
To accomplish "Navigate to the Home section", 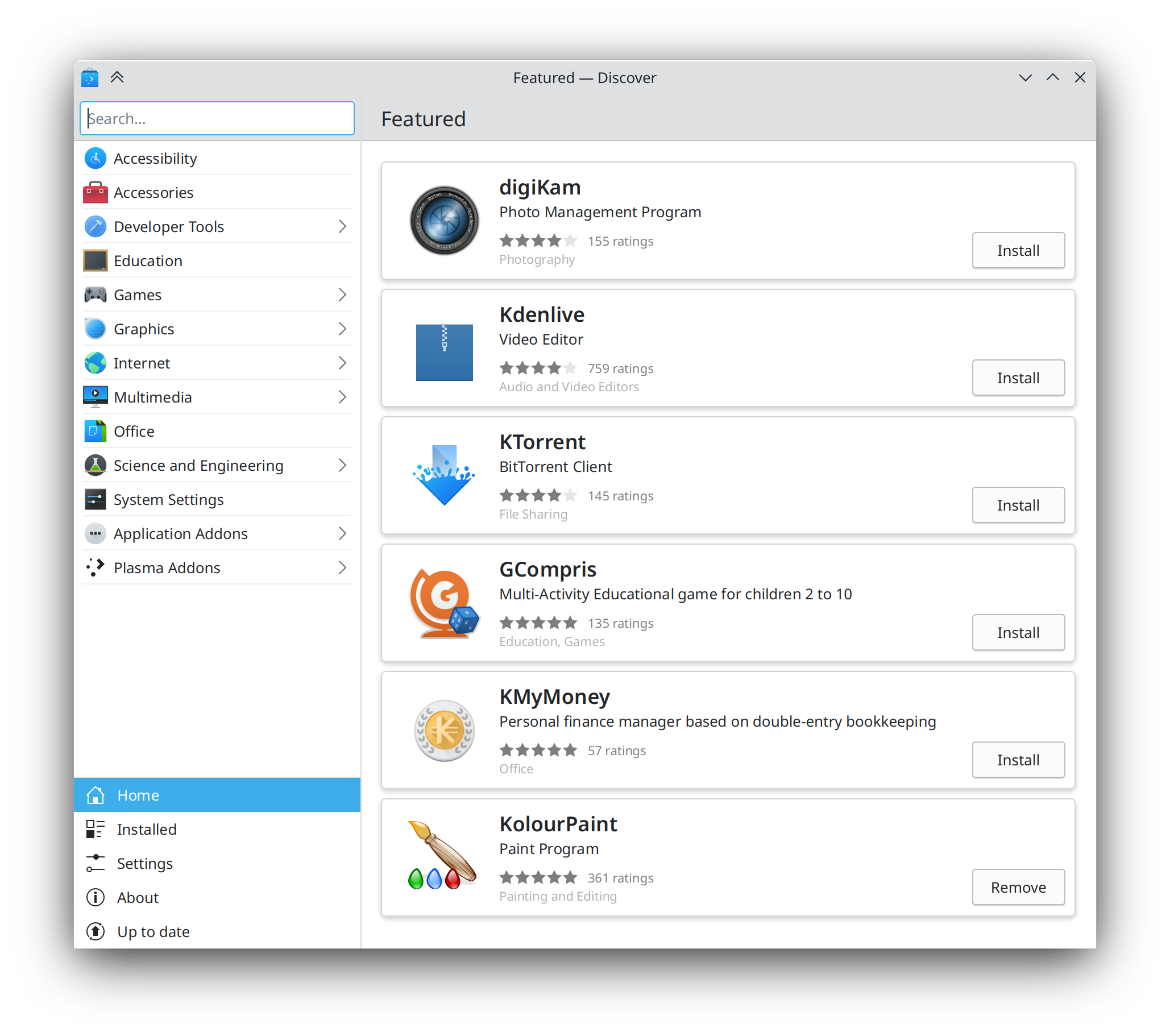I will tap(218, 795).
